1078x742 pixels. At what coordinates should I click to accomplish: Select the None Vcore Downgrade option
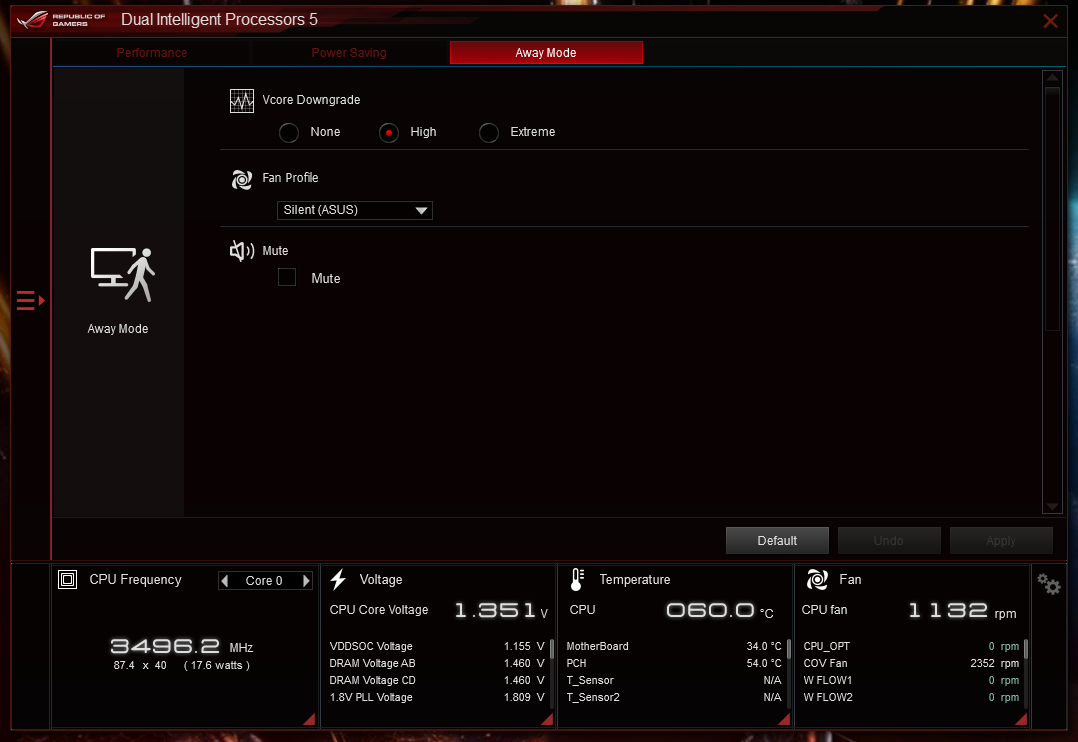point(289,132)
